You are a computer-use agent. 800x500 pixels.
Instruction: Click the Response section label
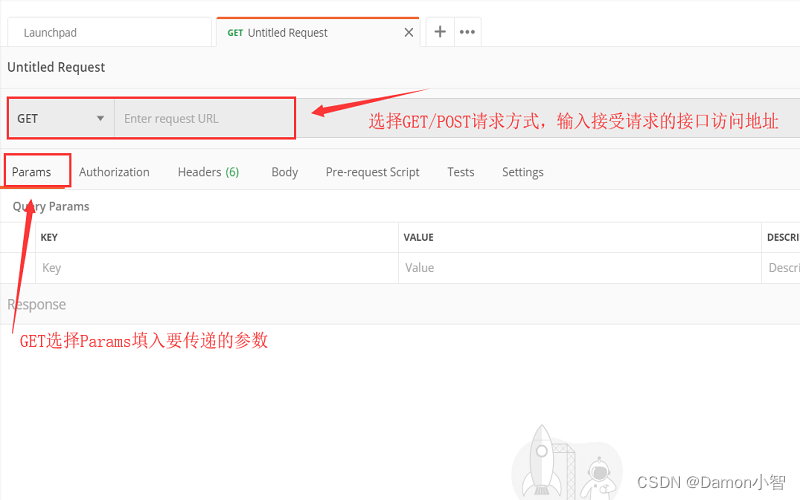[37, 305]
